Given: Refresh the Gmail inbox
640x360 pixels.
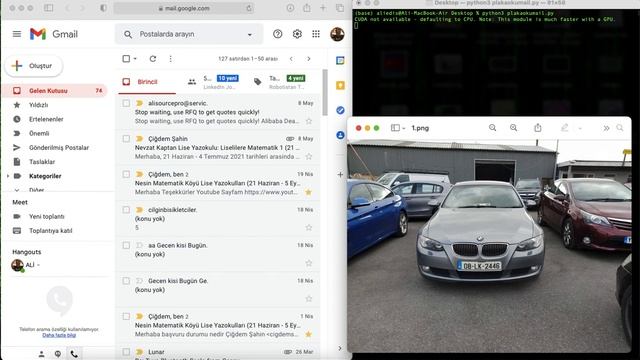Looking at the screenshot, I should coord(153,59).
